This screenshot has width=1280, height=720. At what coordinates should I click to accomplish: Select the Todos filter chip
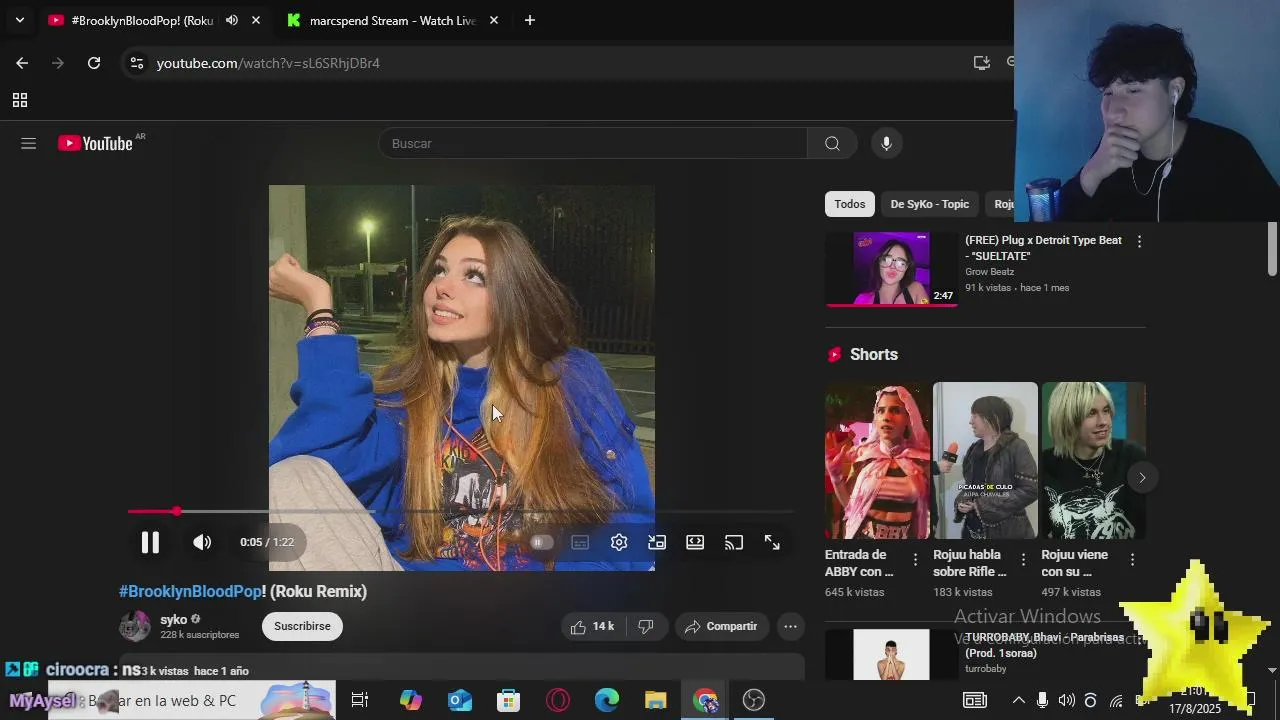coord(850,204)
